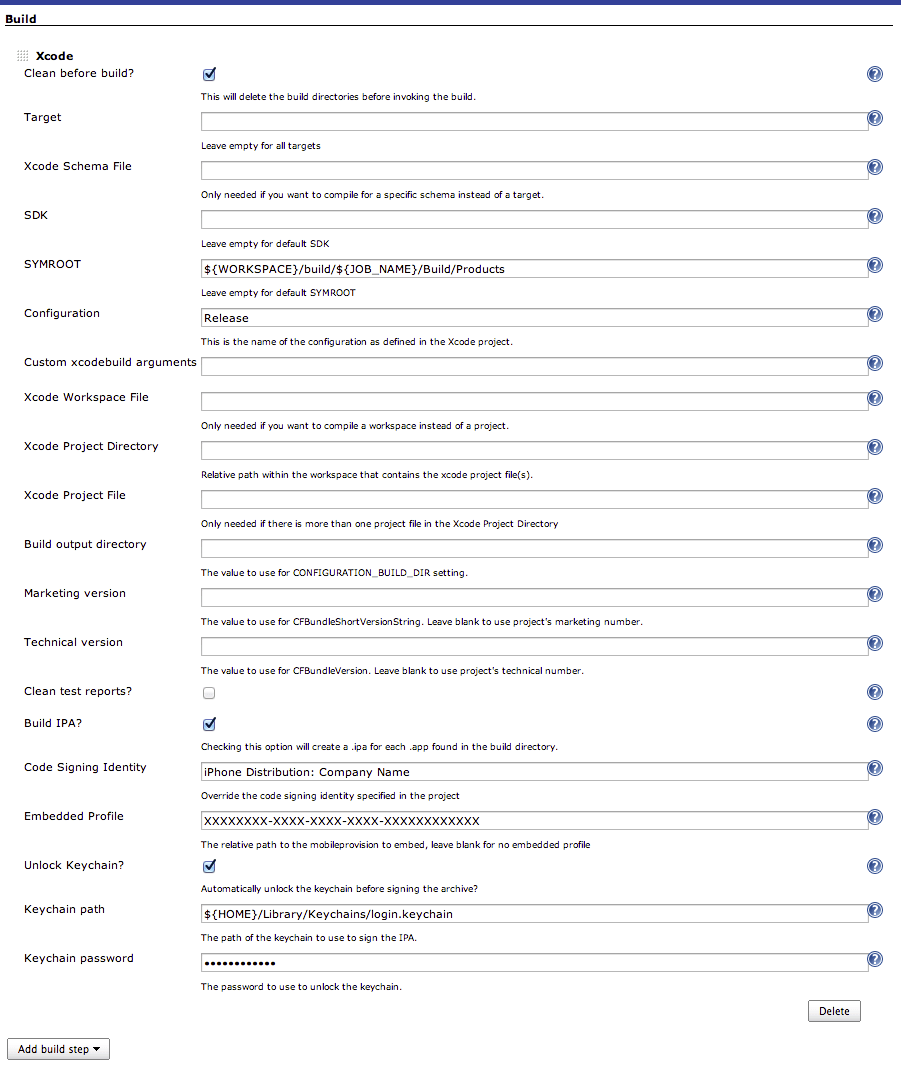View help for Configuration field
This screenshot has width=901, height=1067.
[x=875, y=314]
